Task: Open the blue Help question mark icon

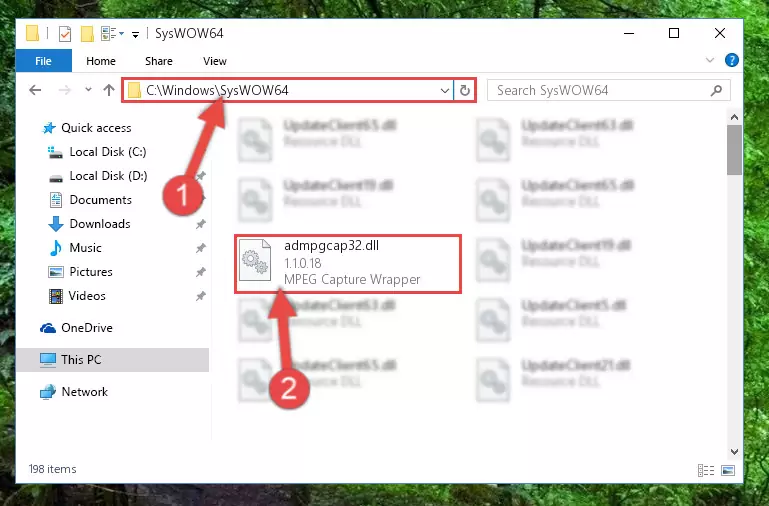Action: pyautogui.click(x=732, y=60)
